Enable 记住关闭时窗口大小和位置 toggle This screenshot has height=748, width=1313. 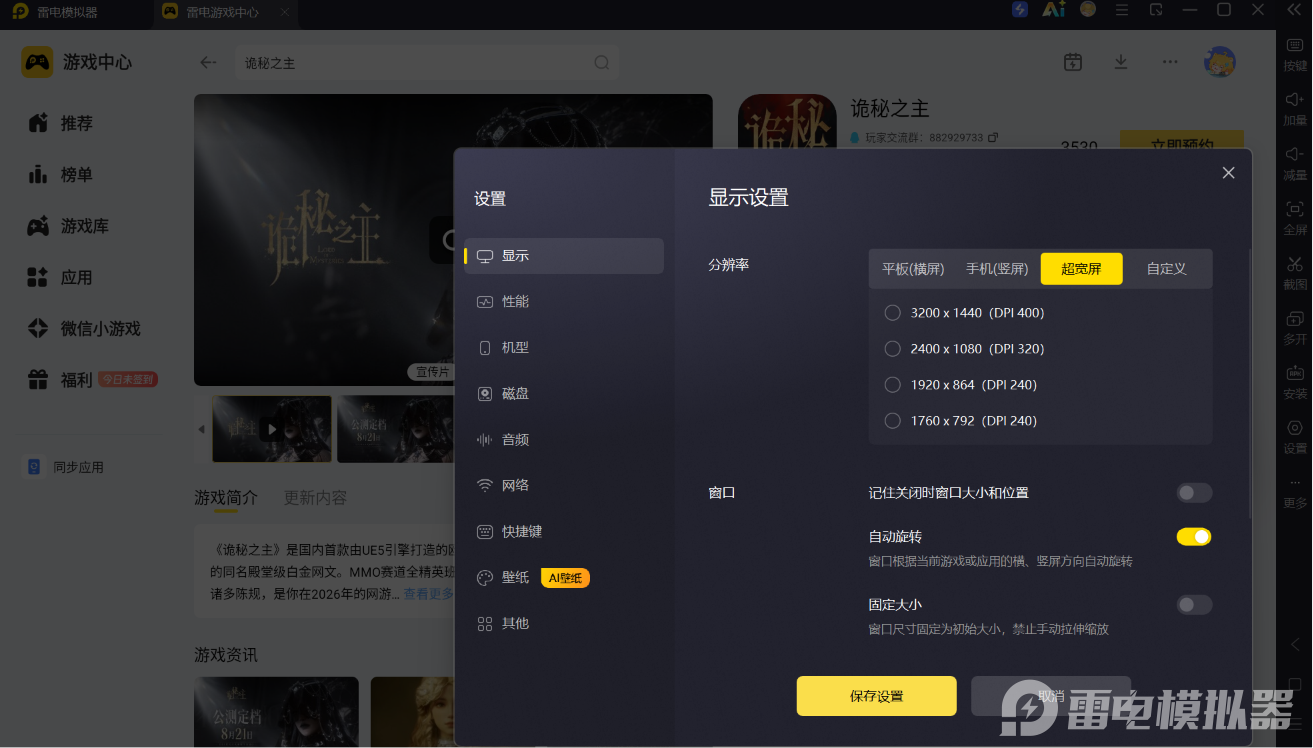point(1194,493)
